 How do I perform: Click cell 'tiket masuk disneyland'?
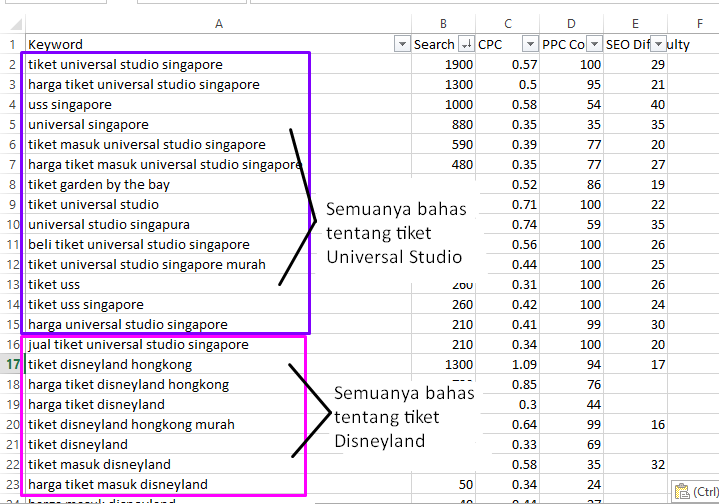point(218,465)
